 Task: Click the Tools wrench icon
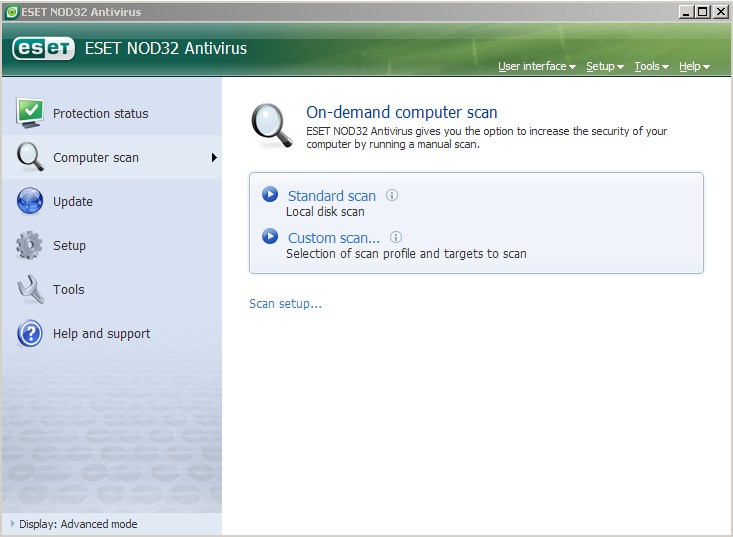pyautogui.click(x=30, y=289)
